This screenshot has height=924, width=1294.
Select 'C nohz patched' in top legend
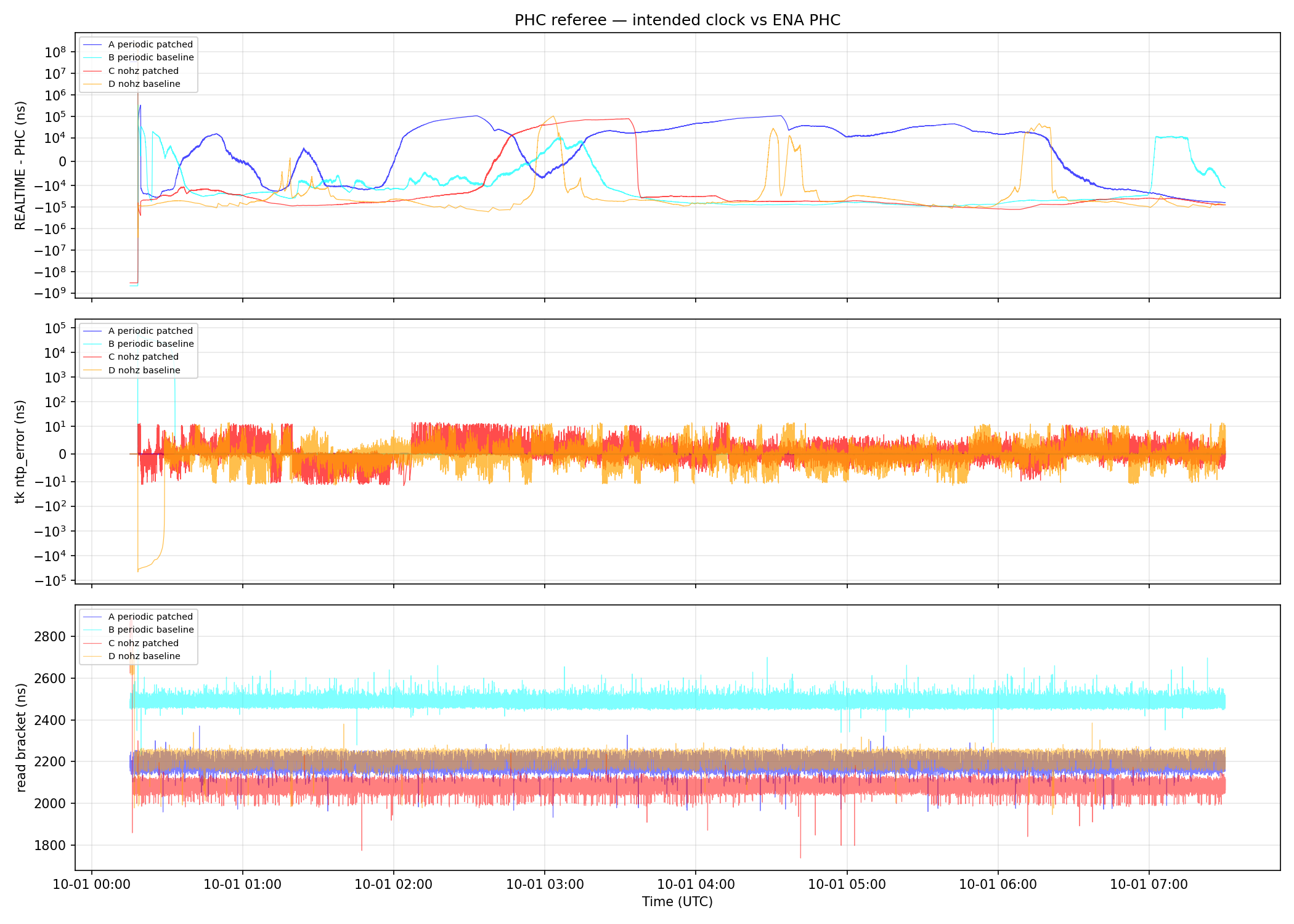click(x=144, y=71)
